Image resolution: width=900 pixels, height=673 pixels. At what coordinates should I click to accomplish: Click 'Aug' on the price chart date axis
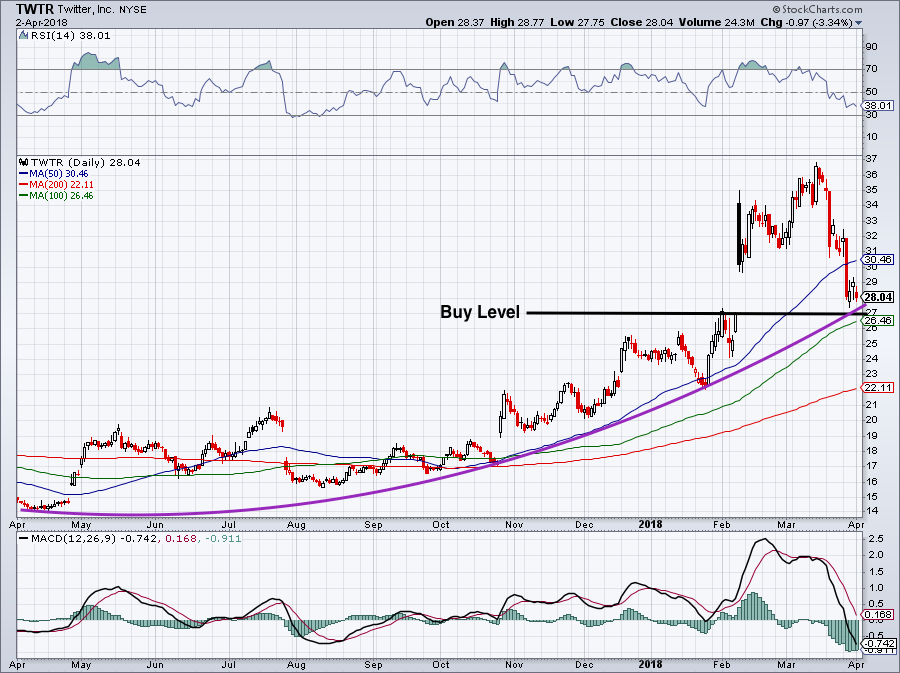(296, 525)
